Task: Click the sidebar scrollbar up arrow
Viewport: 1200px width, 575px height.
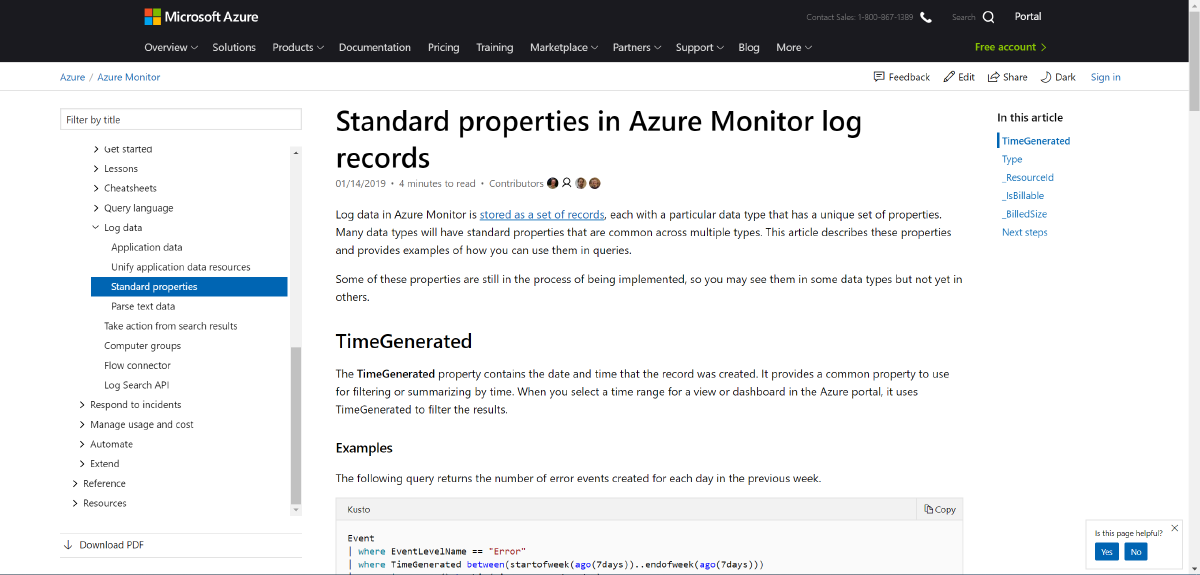Action: (x=295, y=153)
